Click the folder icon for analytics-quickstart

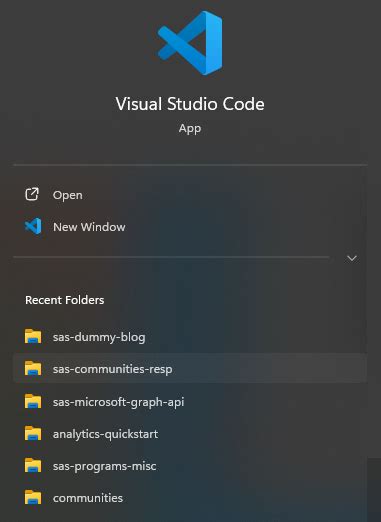click(x=33, y=433)
